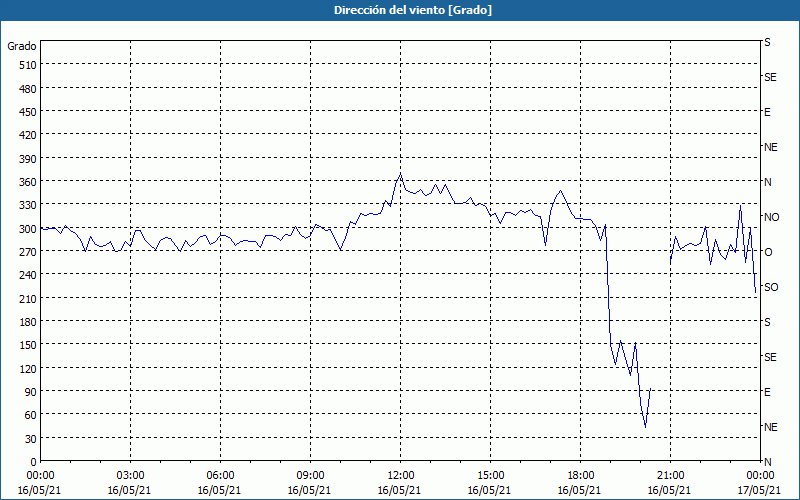Select the 'N' compass label level with 0
800x500 pixels.
[767, 462]
